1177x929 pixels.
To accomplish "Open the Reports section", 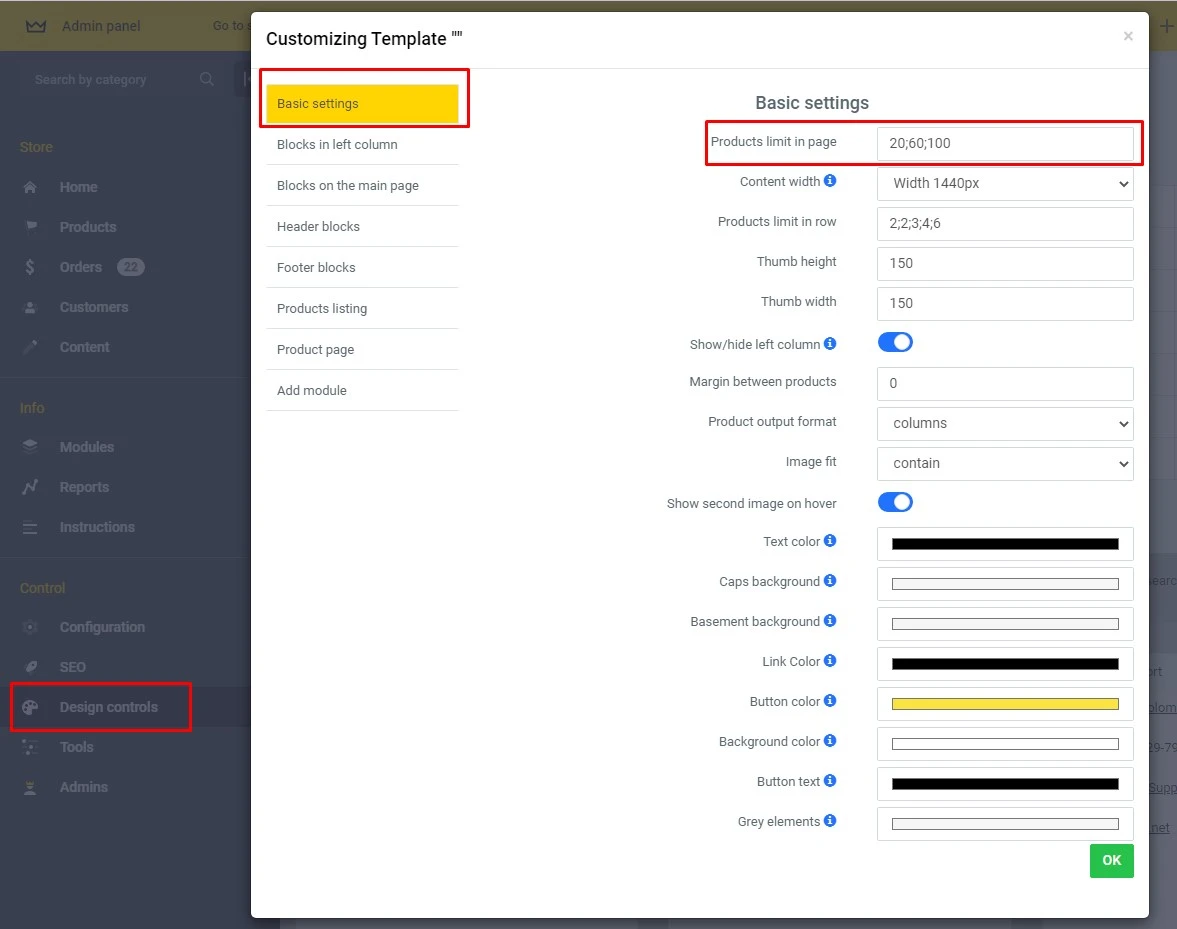I will pos(85,487).
